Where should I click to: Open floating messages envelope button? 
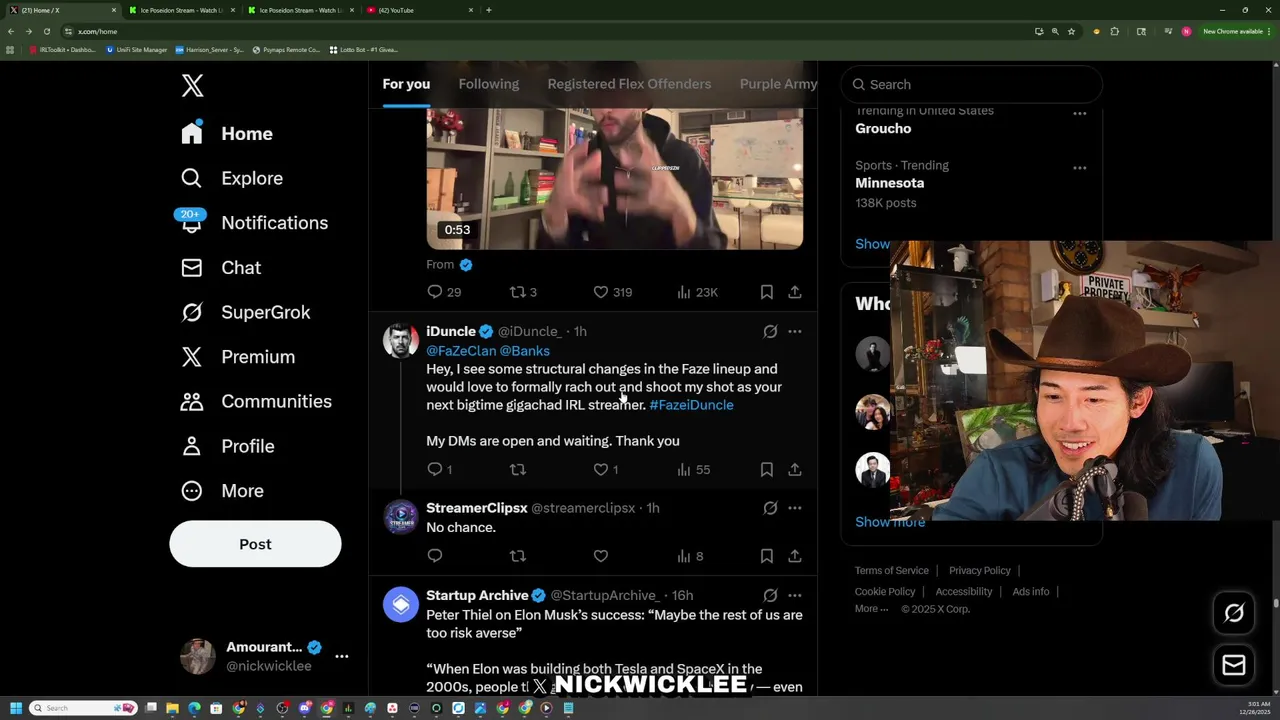click(x=1234, y=665)
